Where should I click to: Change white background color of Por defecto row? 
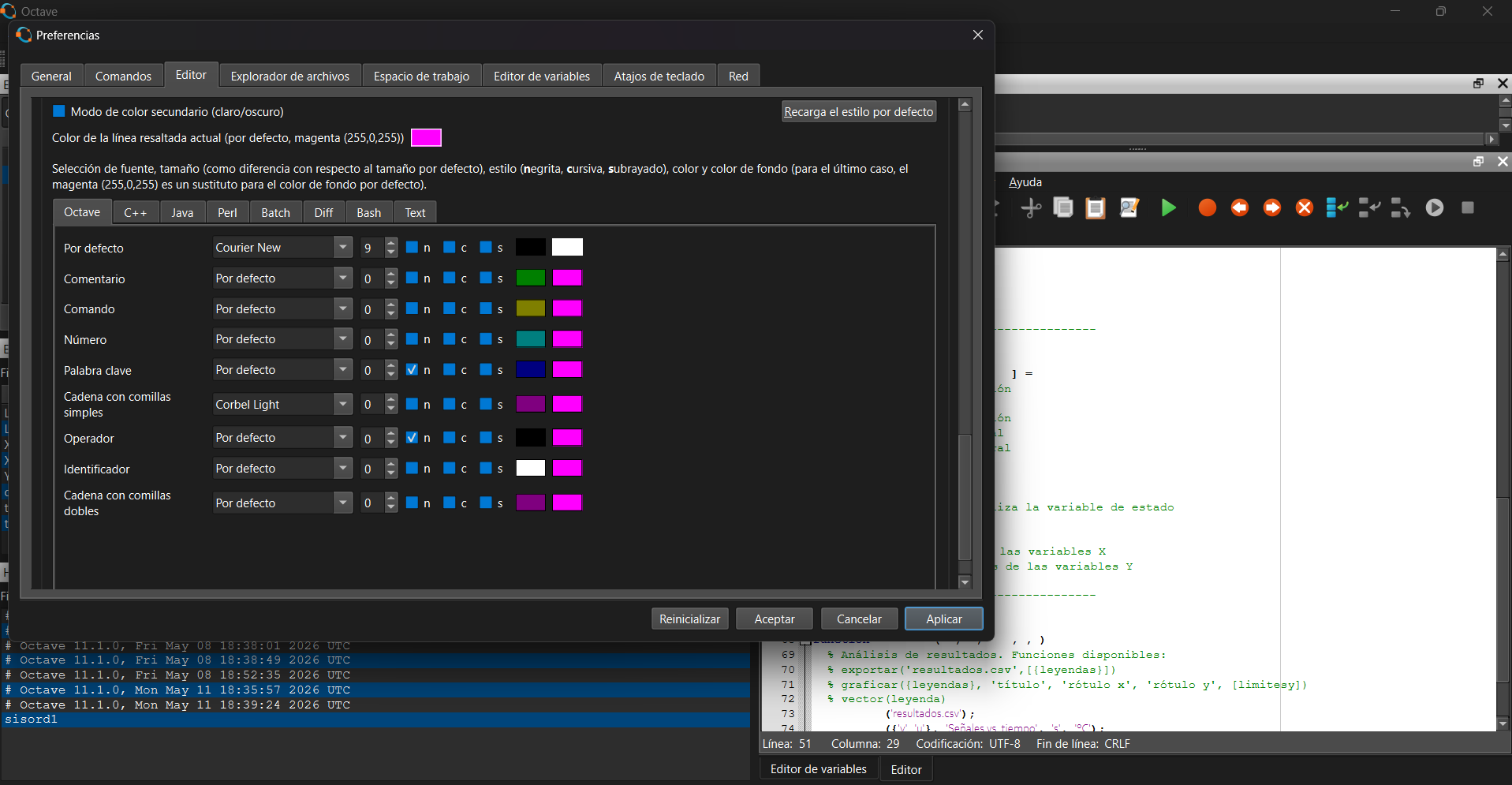pos(567,247)
